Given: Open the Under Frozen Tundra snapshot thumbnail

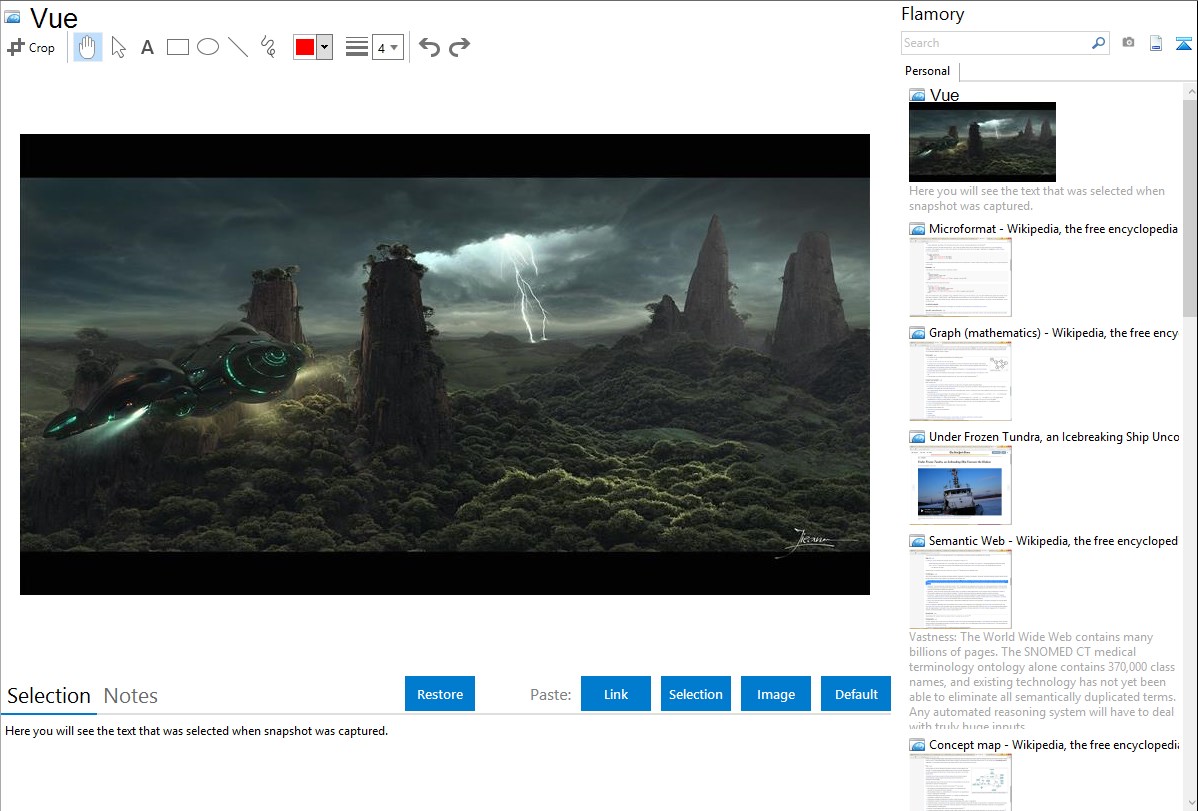Looking at the screenshot, I should (960, 485).
